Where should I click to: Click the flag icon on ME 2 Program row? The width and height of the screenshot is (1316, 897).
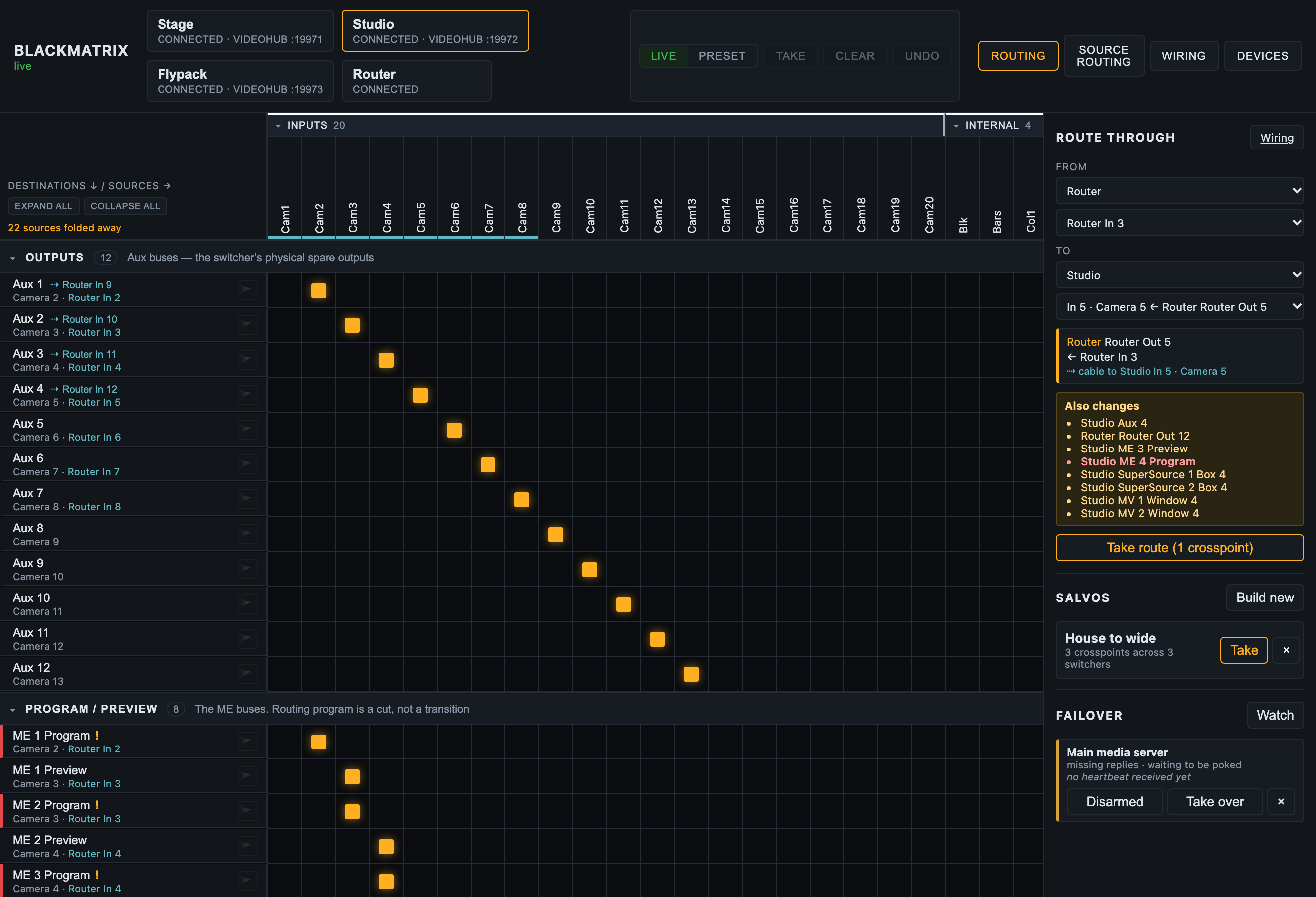click(x=247, y=811)
